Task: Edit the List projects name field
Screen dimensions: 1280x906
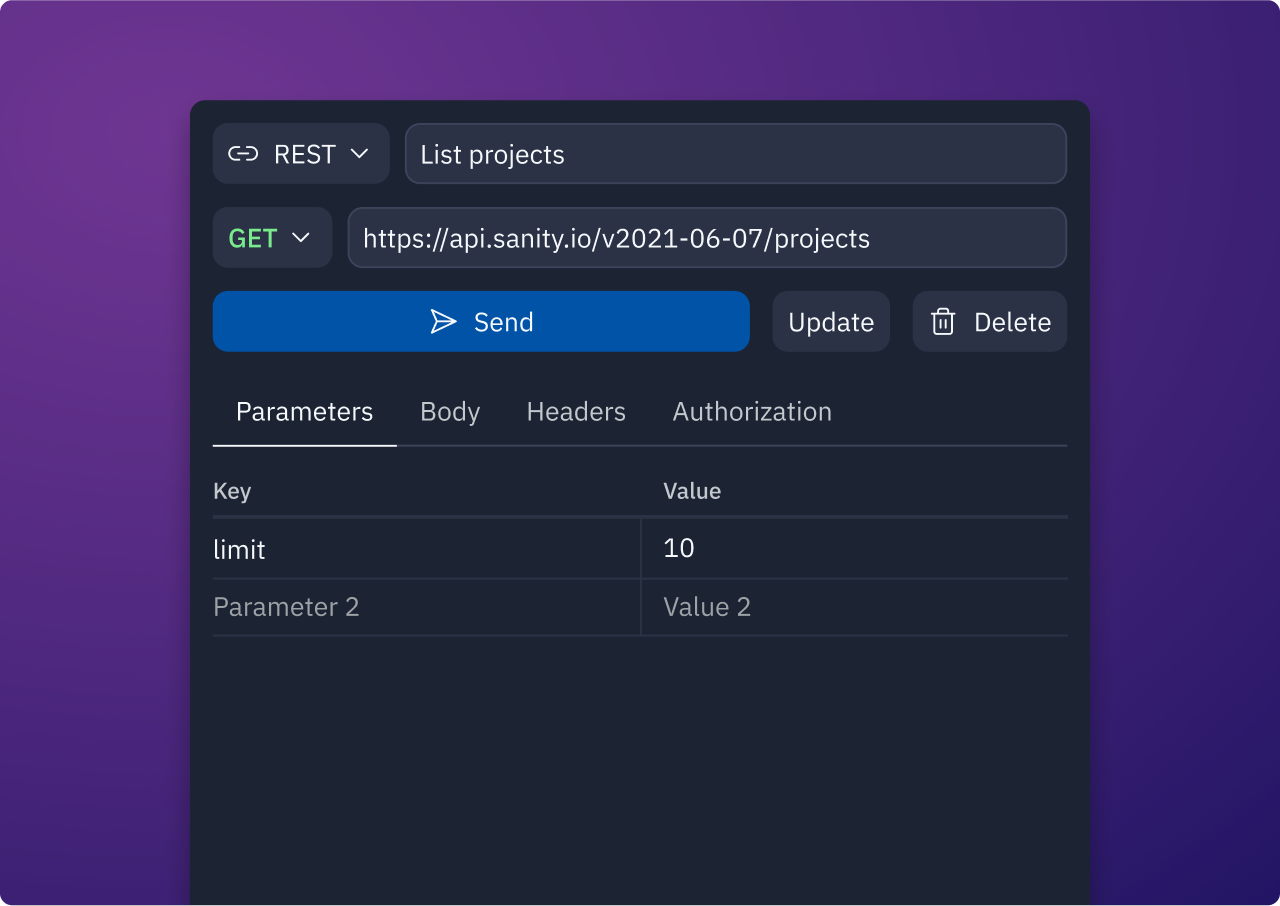Action: tap(736, 154)
